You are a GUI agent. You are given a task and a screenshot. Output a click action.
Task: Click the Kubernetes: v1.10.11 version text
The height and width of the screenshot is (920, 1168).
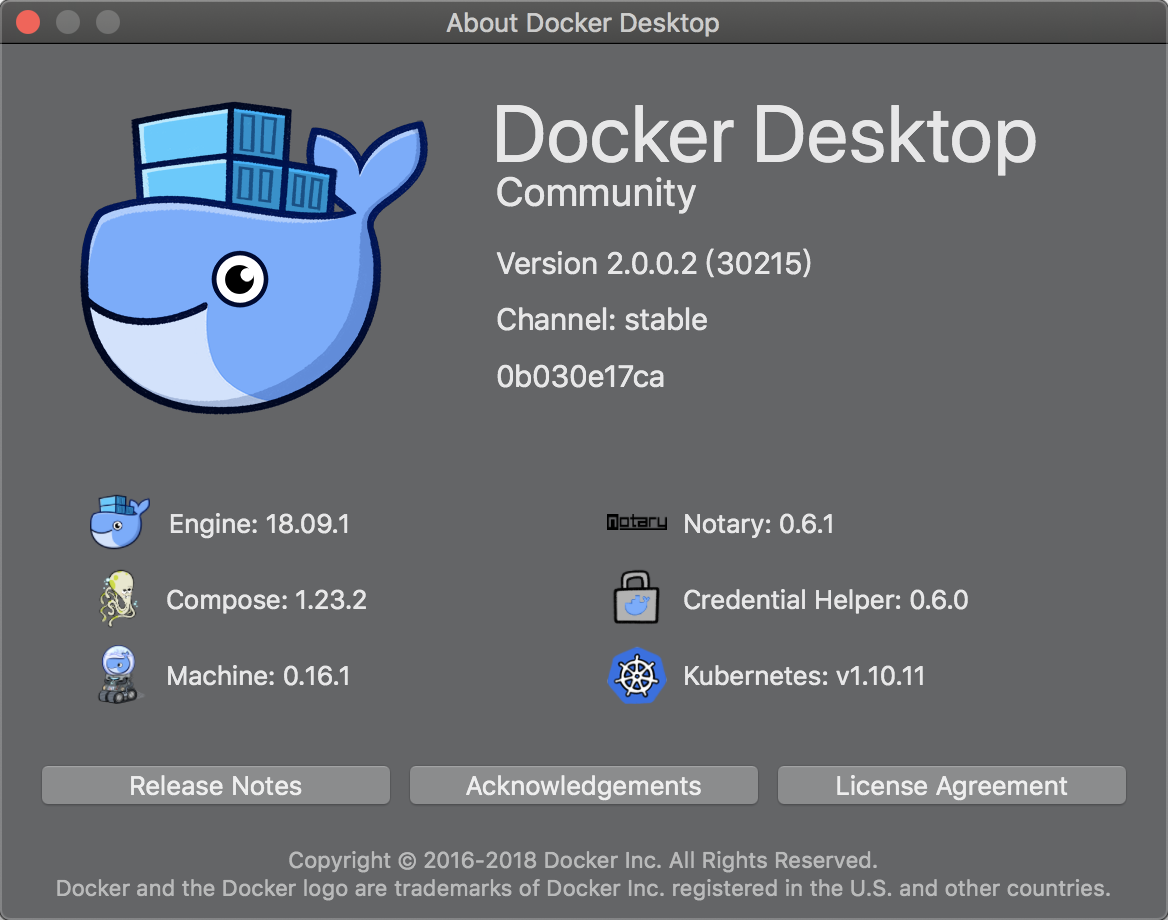coord(802,675)
